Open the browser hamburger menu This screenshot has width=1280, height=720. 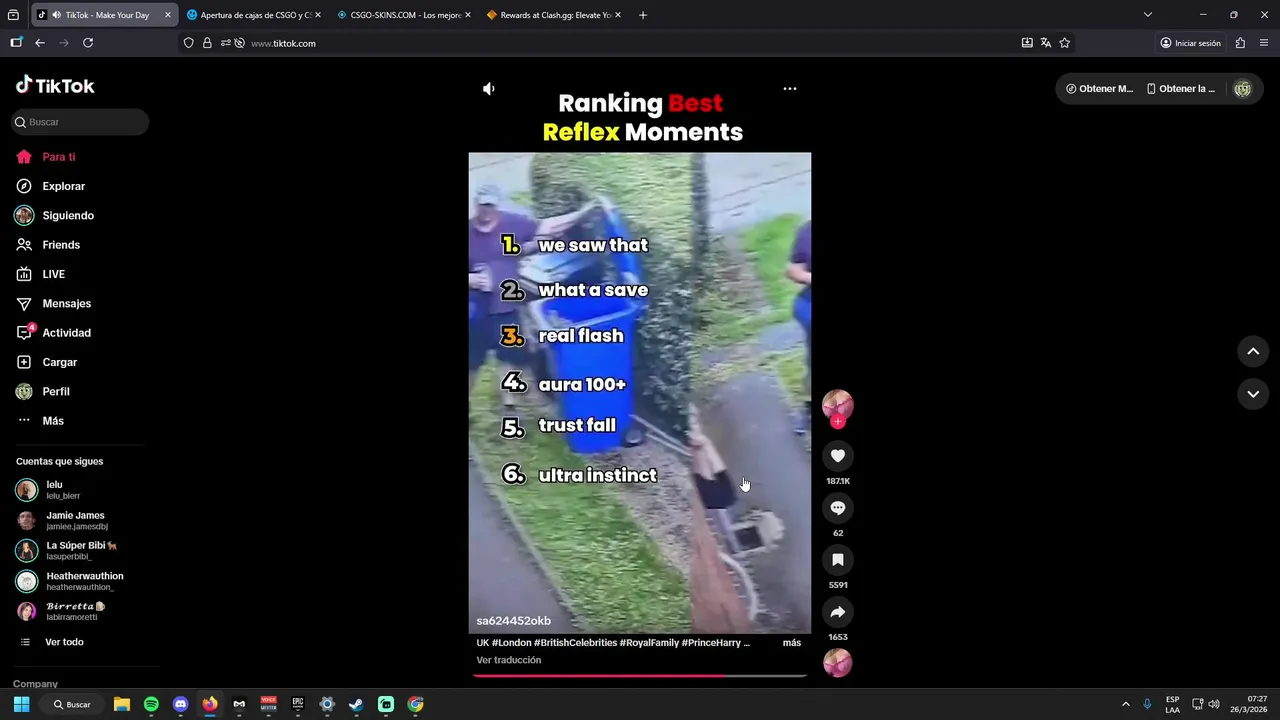click(1265, 43)
